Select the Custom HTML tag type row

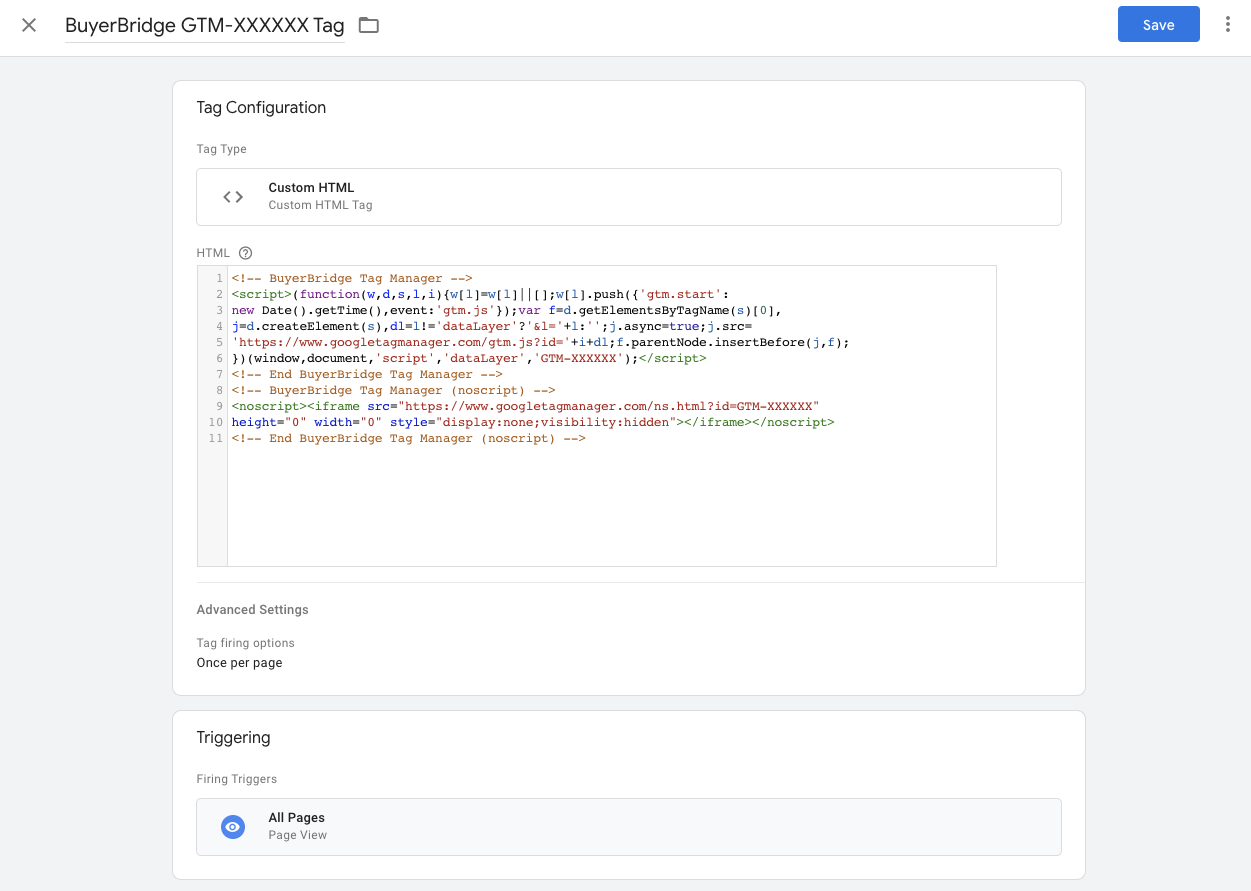[x=628, y=197]
